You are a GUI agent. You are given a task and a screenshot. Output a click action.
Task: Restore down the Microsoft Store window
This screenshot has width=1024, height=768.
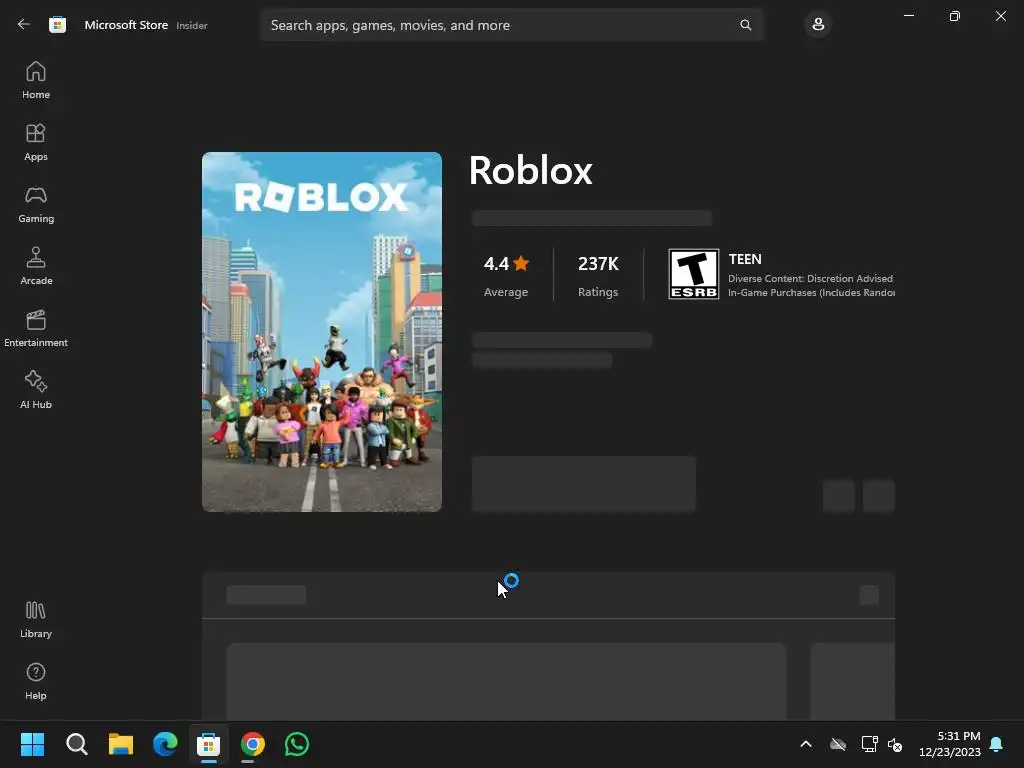955,16
